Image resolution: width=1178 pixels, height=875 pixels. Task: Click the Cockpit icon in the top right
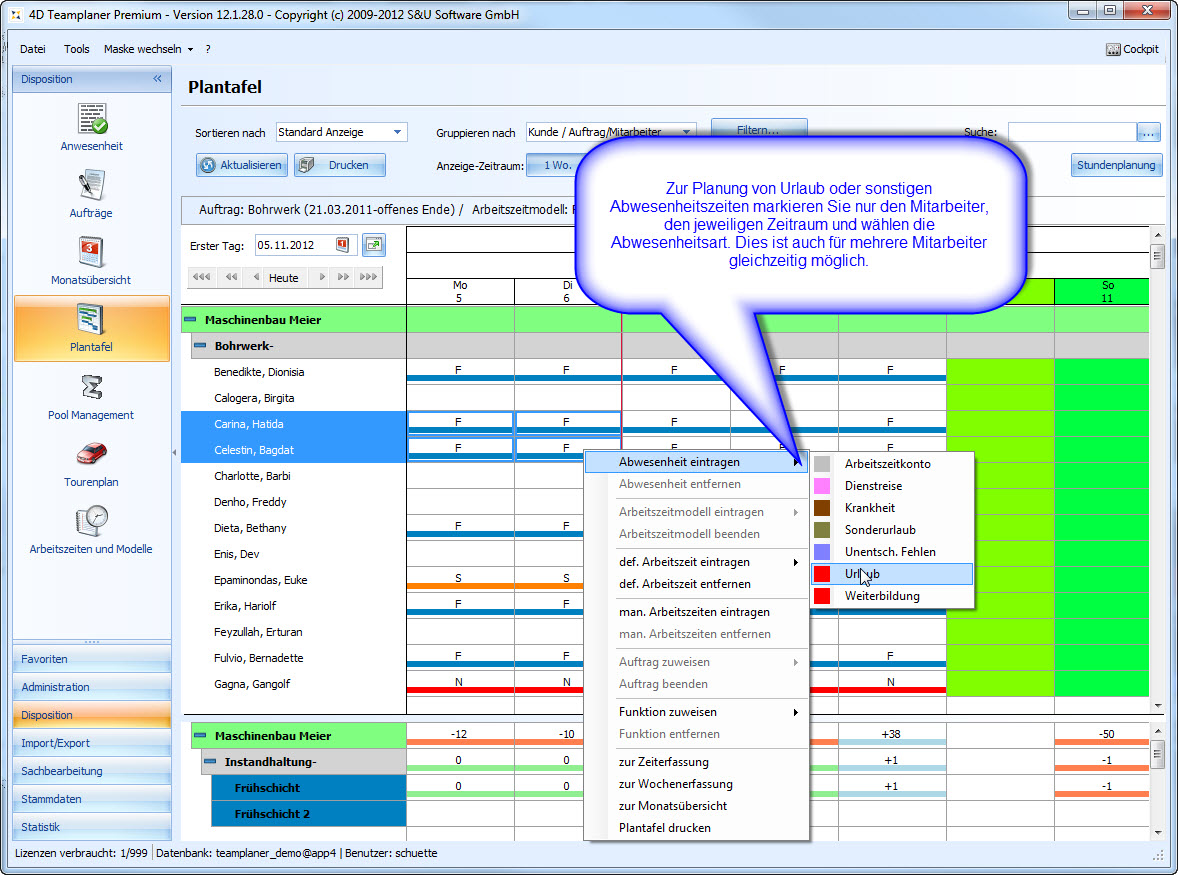point(1132,49)
